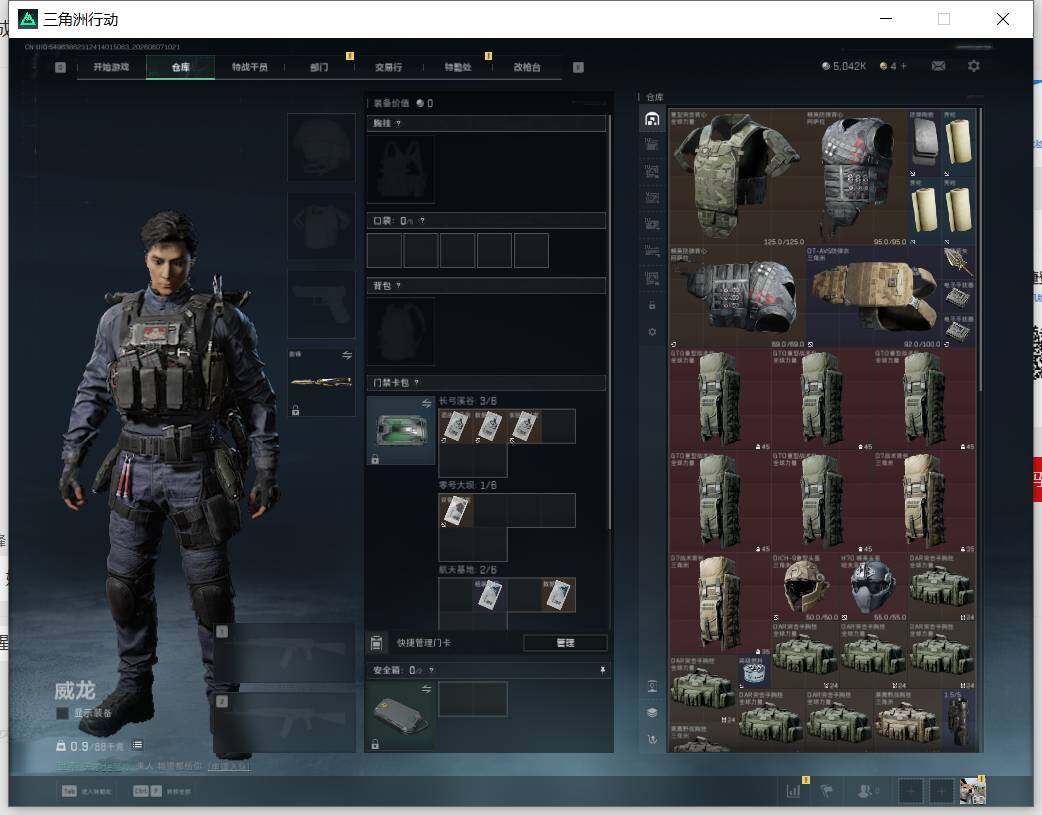Go to the 交易行 tab
Image resolution: width=1042 pixels, height=815 pixels.
pyautogui.click(x=388, y=67)
